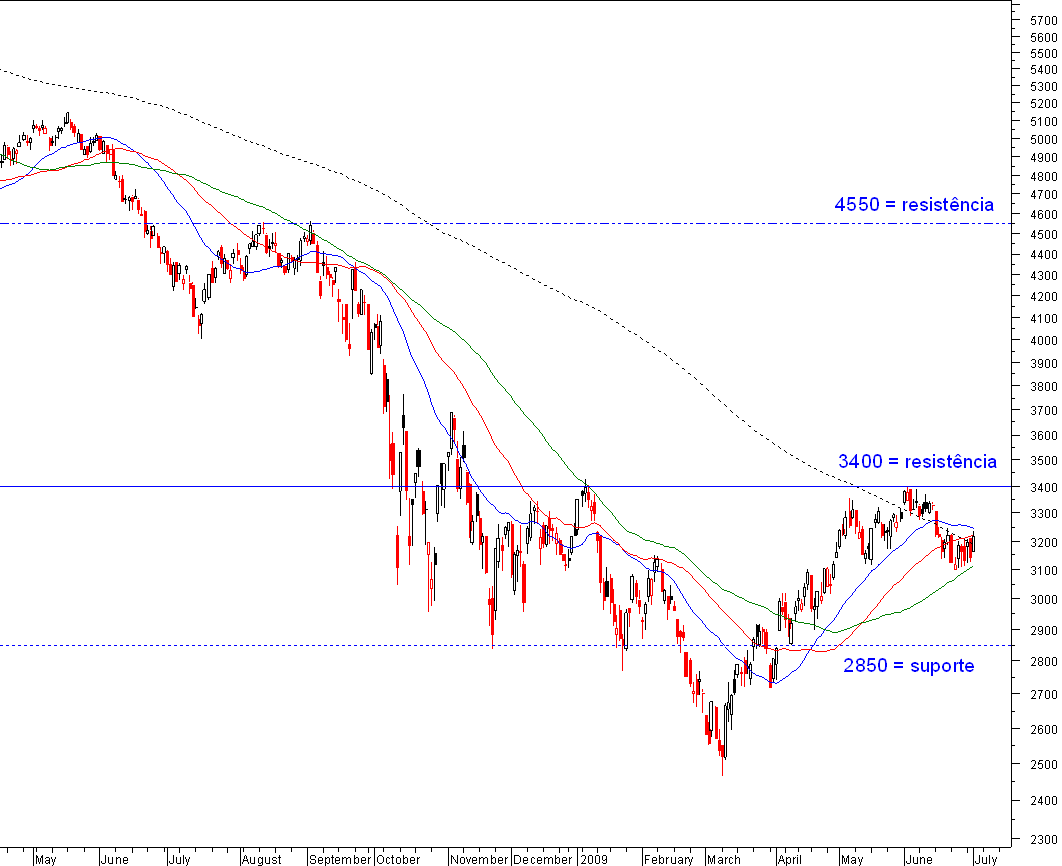Image resolution: width=1062 pixels, height=866 pixels.
Task: Click the 'December' axis label
Action: click(543, 859)
